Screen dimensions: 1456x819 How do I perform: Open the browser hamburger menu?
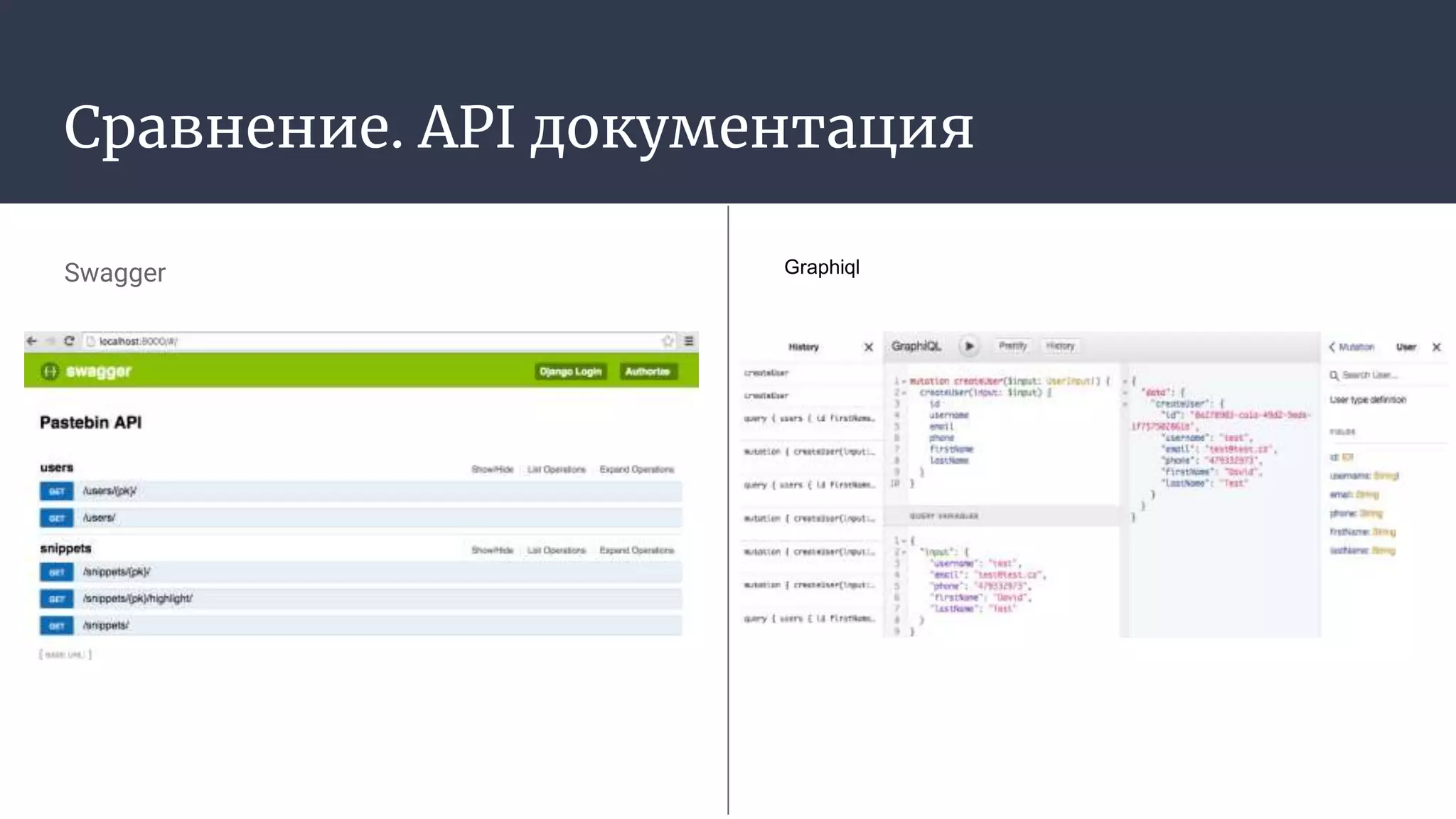[689, 341]
